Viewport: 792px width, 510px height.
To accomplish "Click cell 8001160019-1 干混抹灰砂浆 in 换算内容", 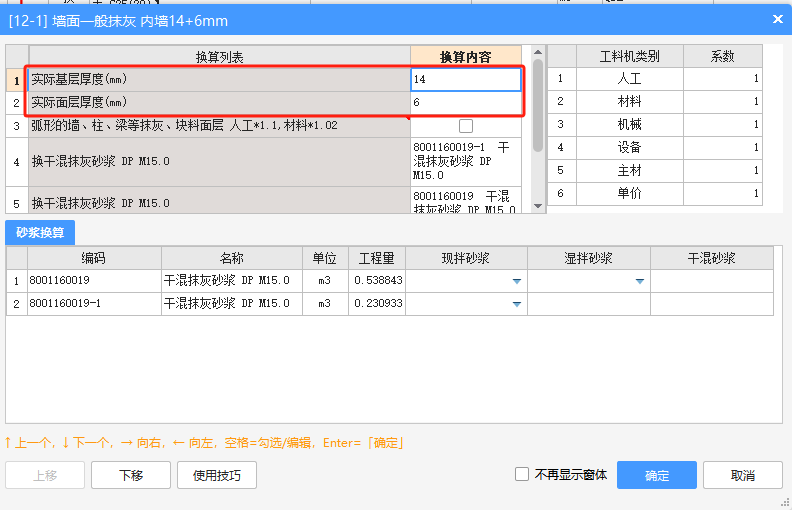I will 466,162.
